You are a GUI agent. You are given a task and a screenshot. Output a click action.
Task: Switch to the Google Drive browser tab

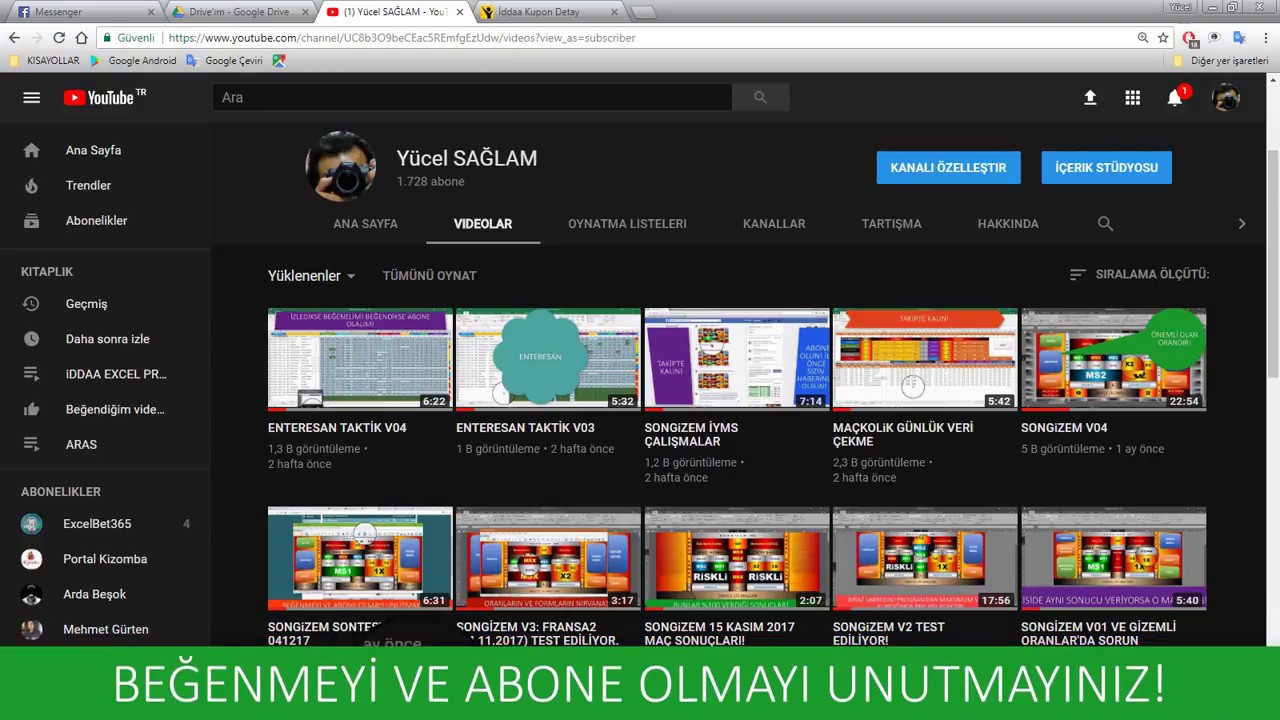(x=240, y=12)
